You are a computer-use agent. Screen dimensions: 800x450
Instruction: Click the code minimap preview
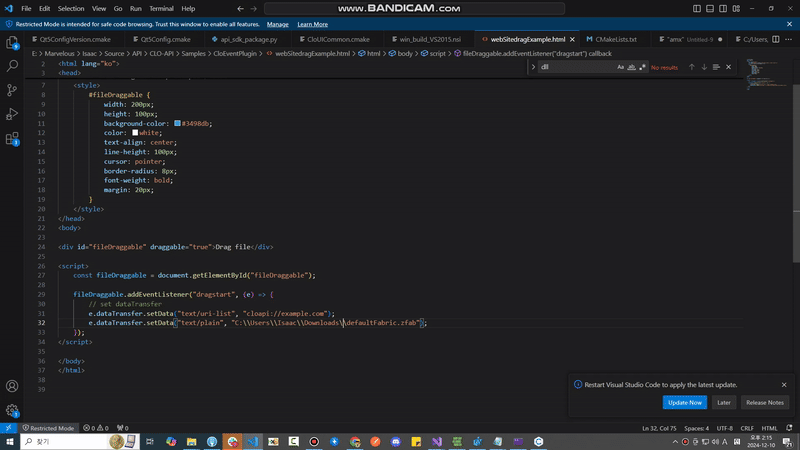tap(767, 74)
